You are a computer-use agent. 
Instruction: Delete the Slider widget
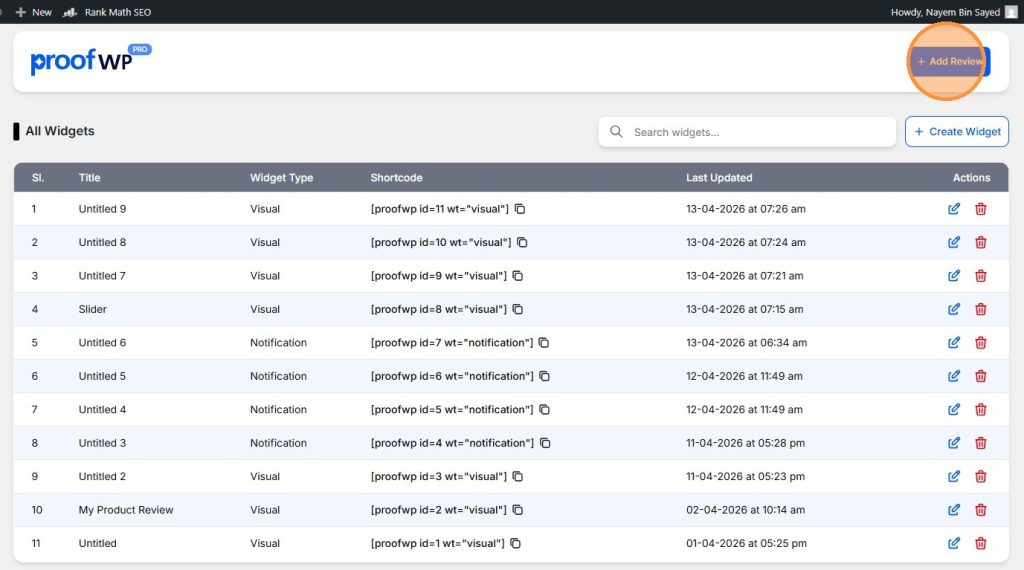point(980,309)
